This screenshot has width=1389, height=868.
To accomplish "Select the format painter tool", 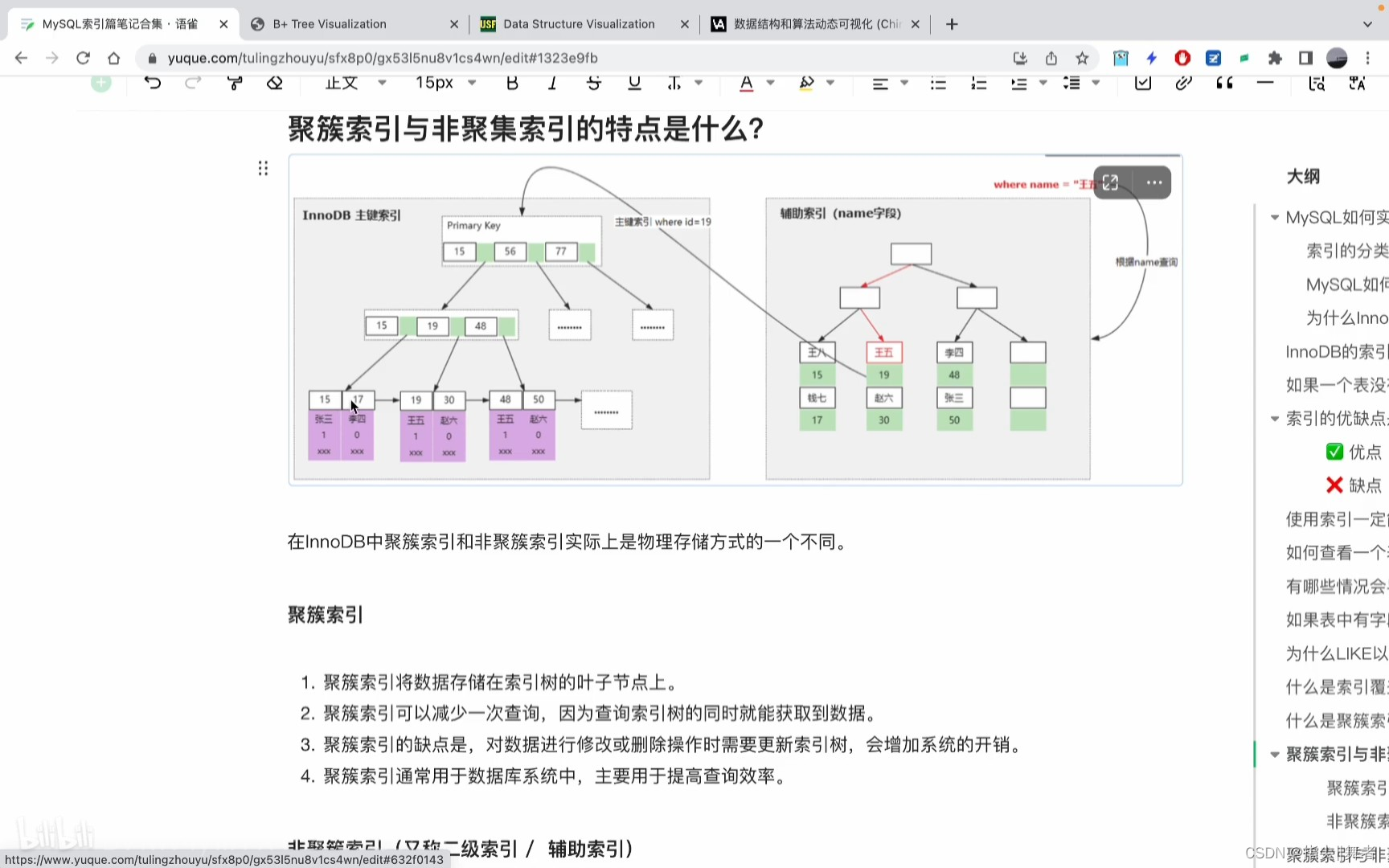I will 235,82.
